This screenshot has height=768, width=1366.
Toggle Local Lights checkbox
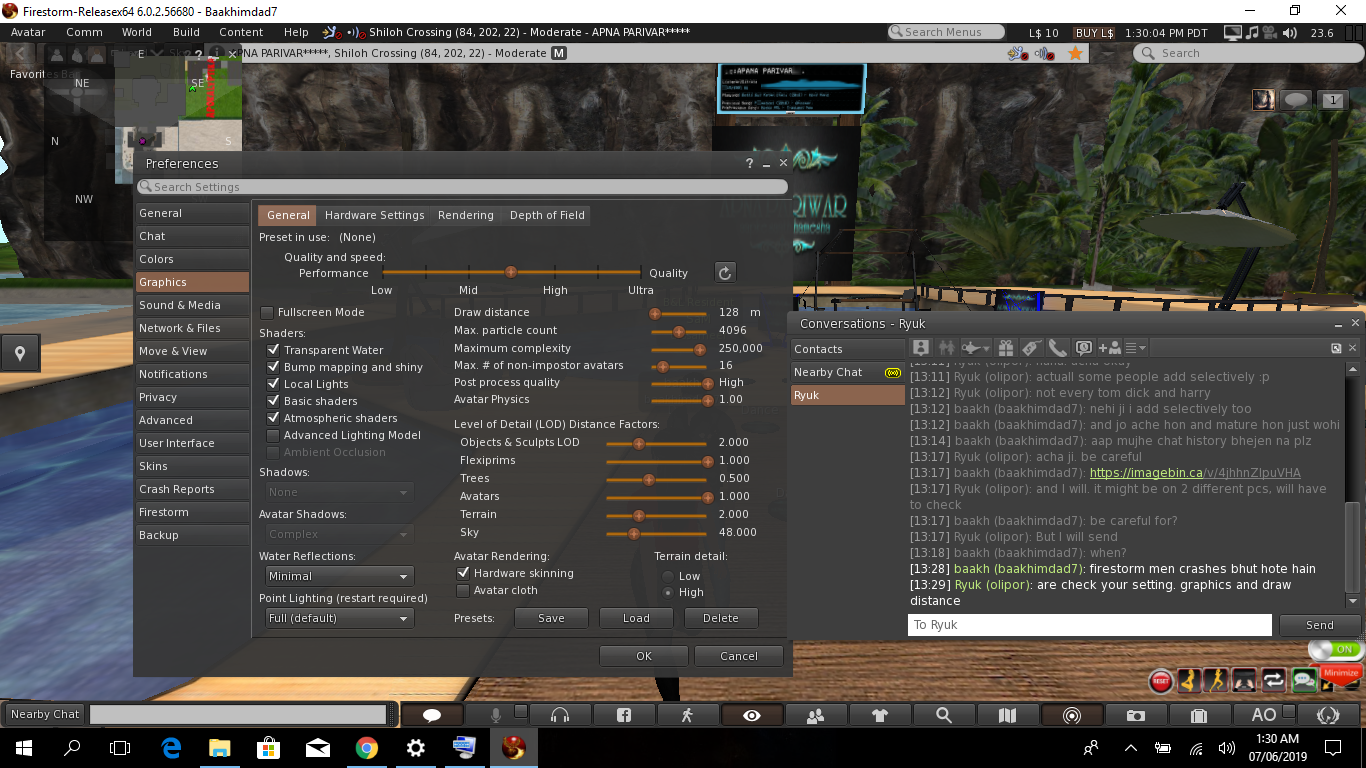(273, 384)
